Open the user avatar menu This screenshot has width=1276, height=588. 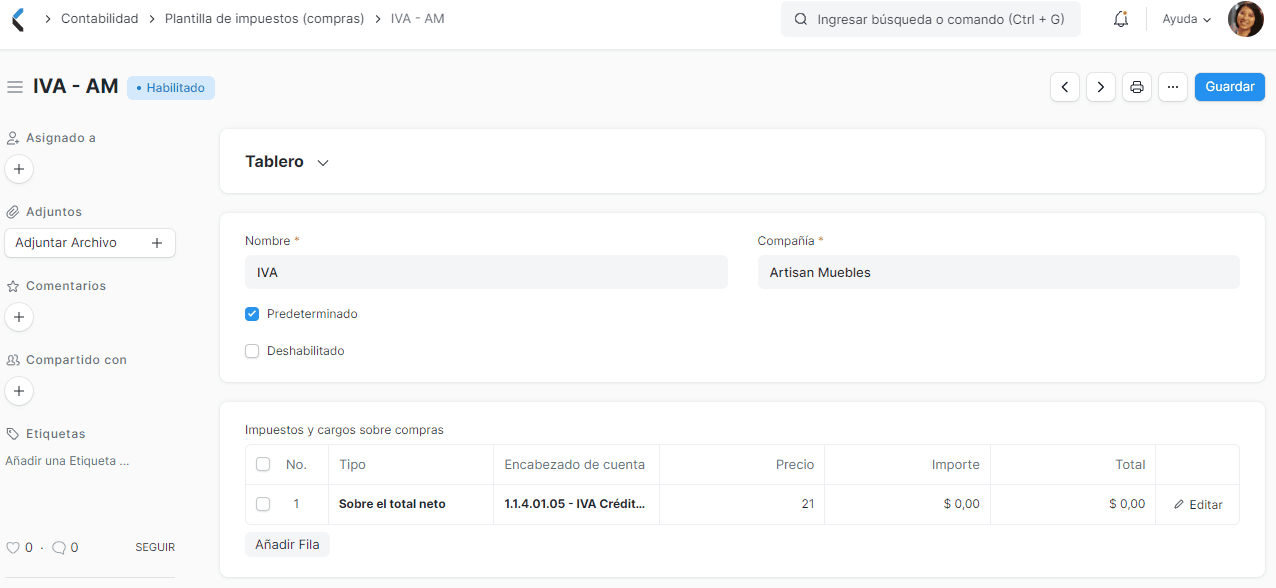click(1246, 19)
